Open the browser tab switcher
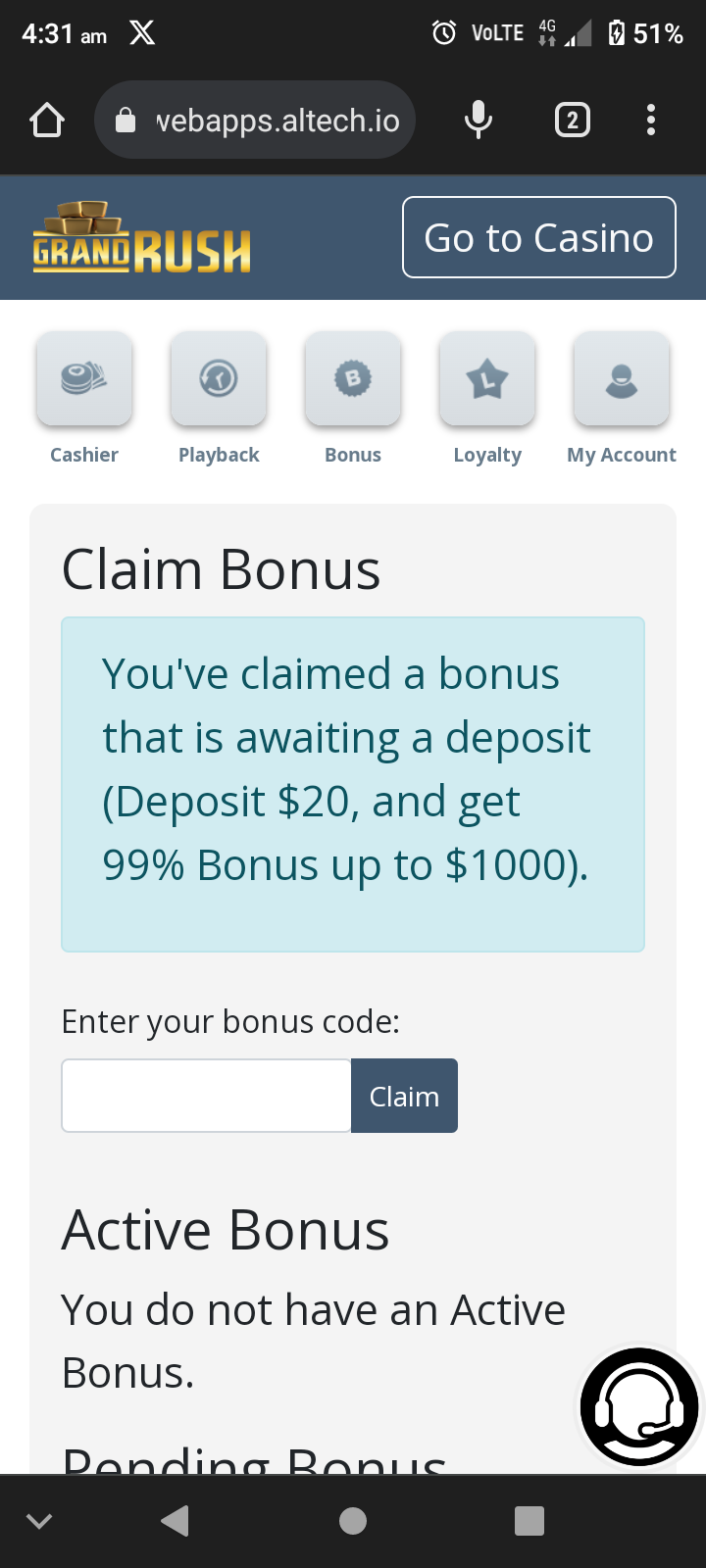 click(x=573, y=121)
